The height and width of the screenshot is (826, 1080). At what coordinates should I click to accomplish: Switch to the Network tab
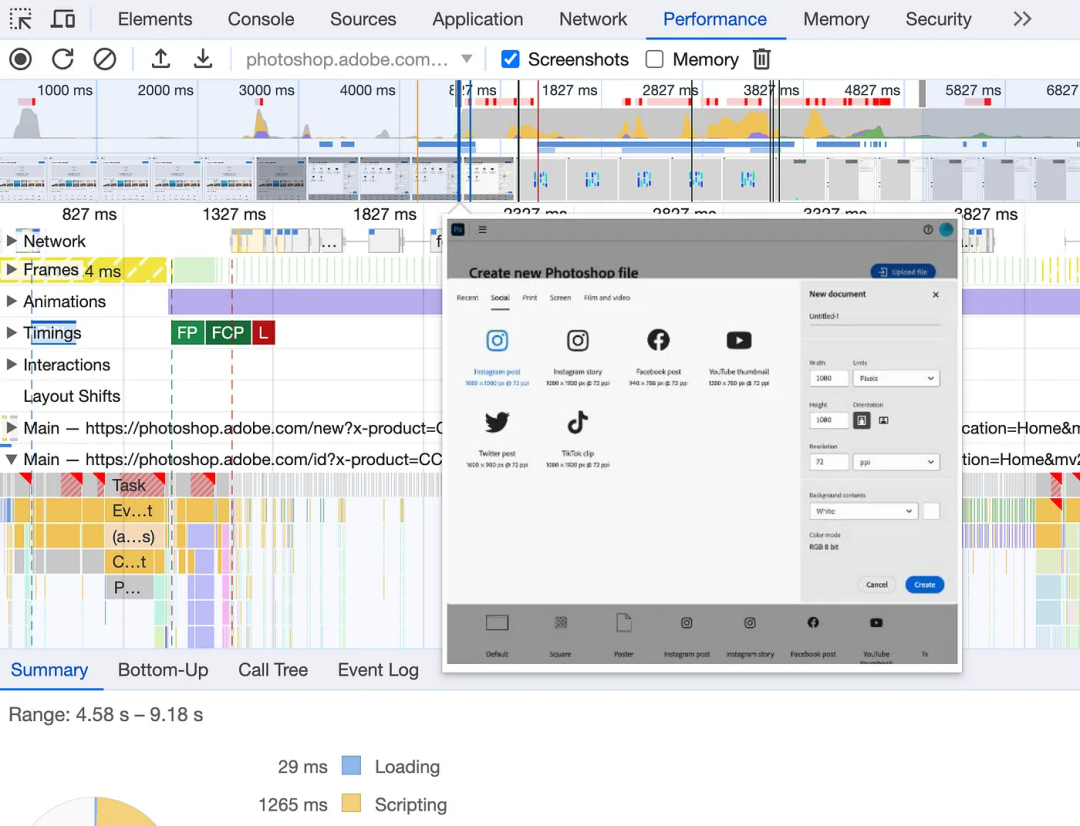point(593,19)
